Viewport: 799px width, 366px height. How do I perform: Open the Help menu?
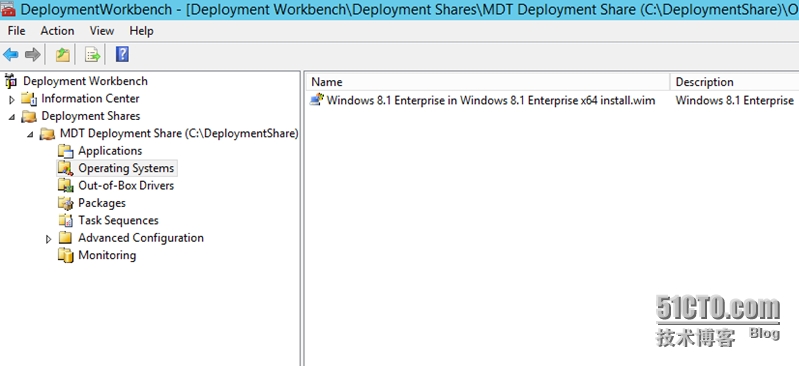pos(141,31)
